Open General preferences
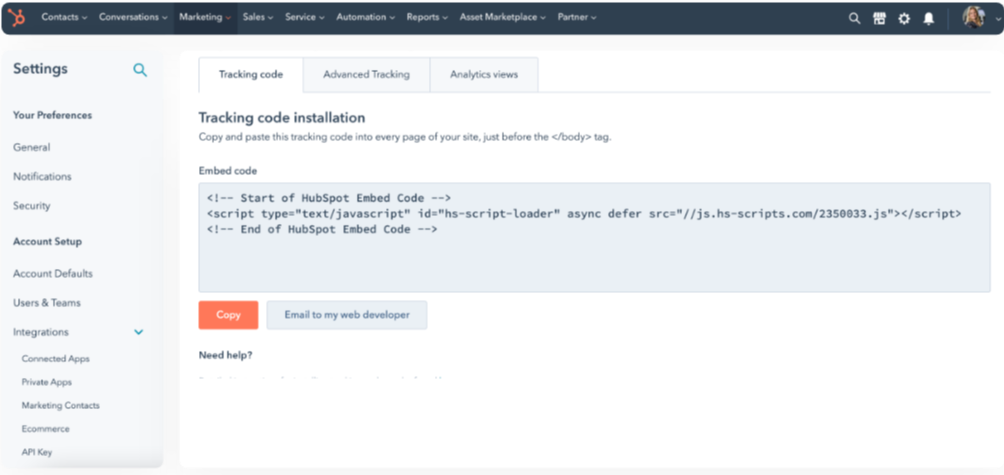Image resolution: width=1004 pixels, height=475 pixels. [31, 147]
